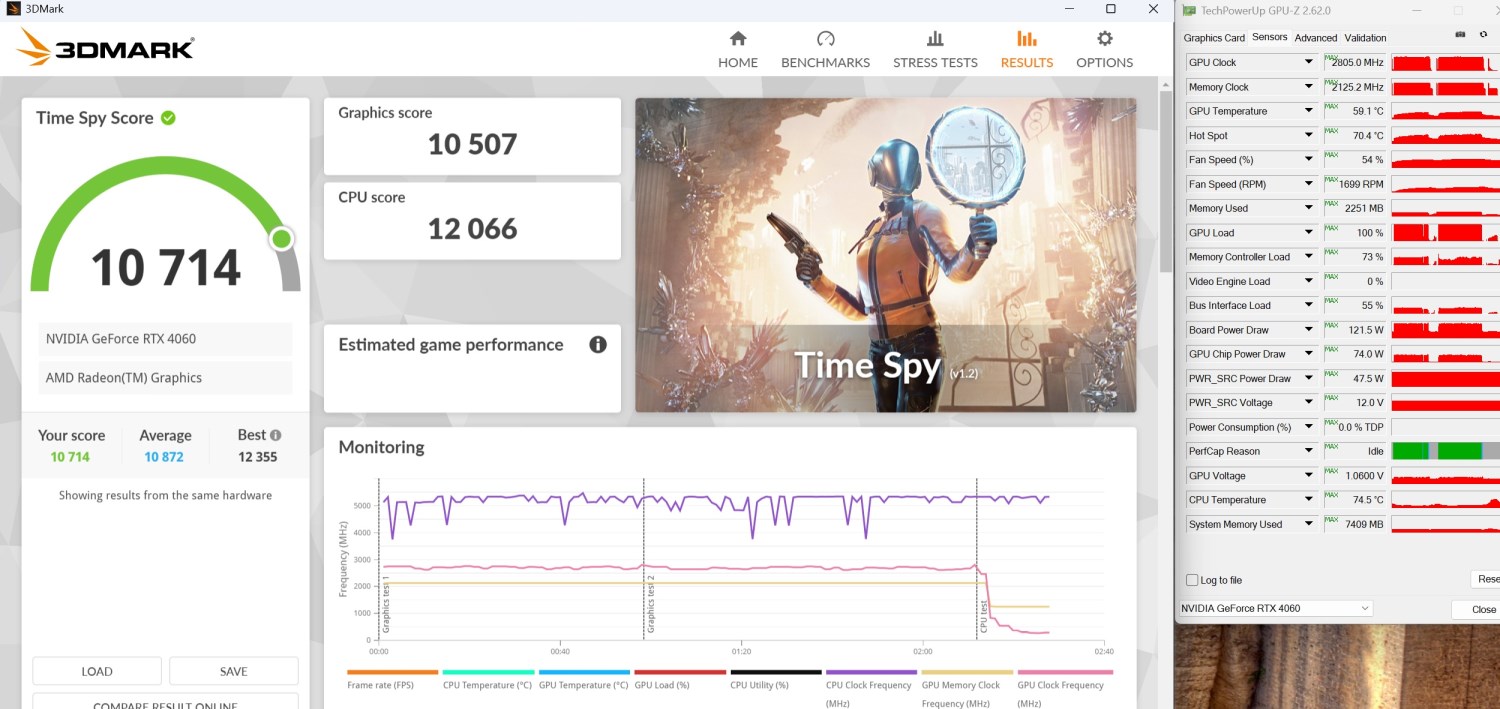This screenshot has height=709, width=1500.
Task: Open the OPTIONS gear section
Action: coord(1104,50)
